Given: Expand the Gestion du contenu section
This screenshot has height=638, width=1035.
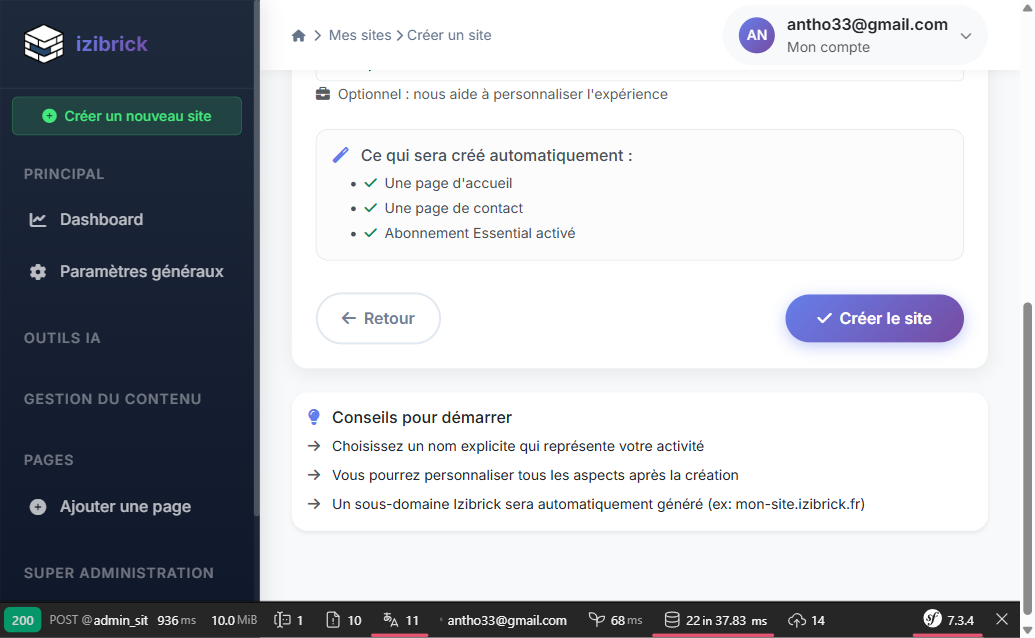Looking at the screenshot, I should (112, 399).
